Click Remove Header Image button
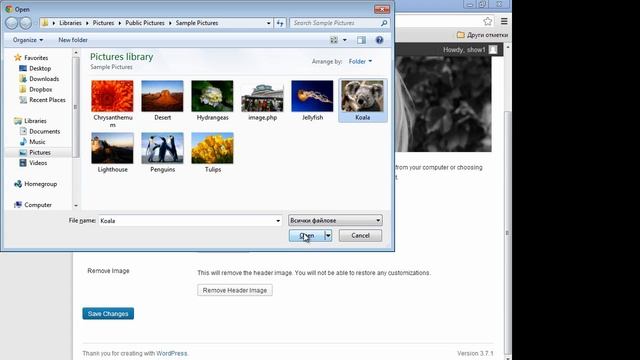The height and width of the screenshot is (360, 640). tap(235, 290)
